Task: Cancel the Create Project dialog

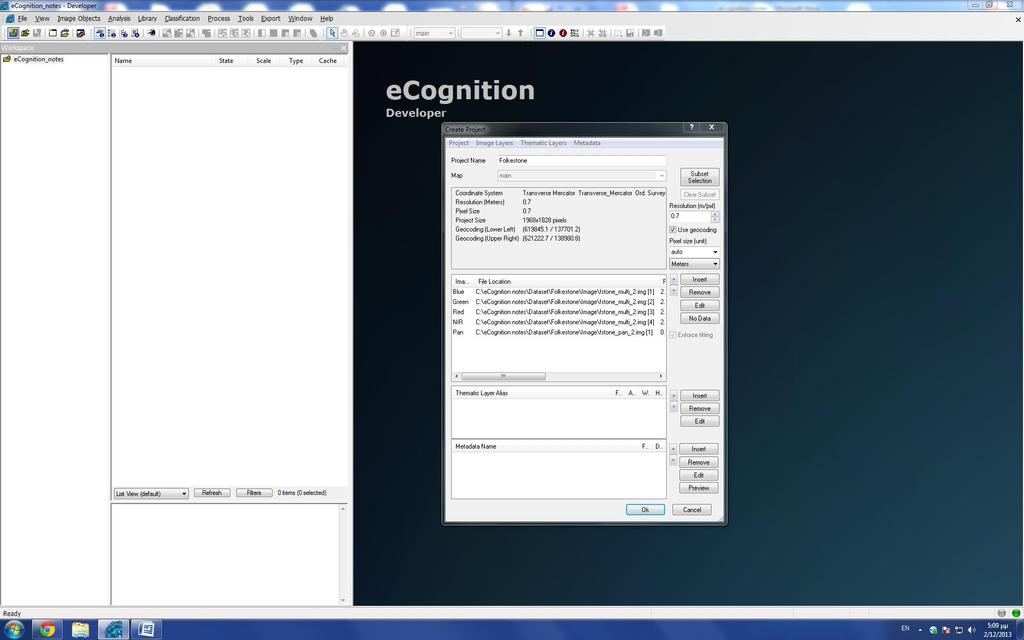Action: point(692,509)
